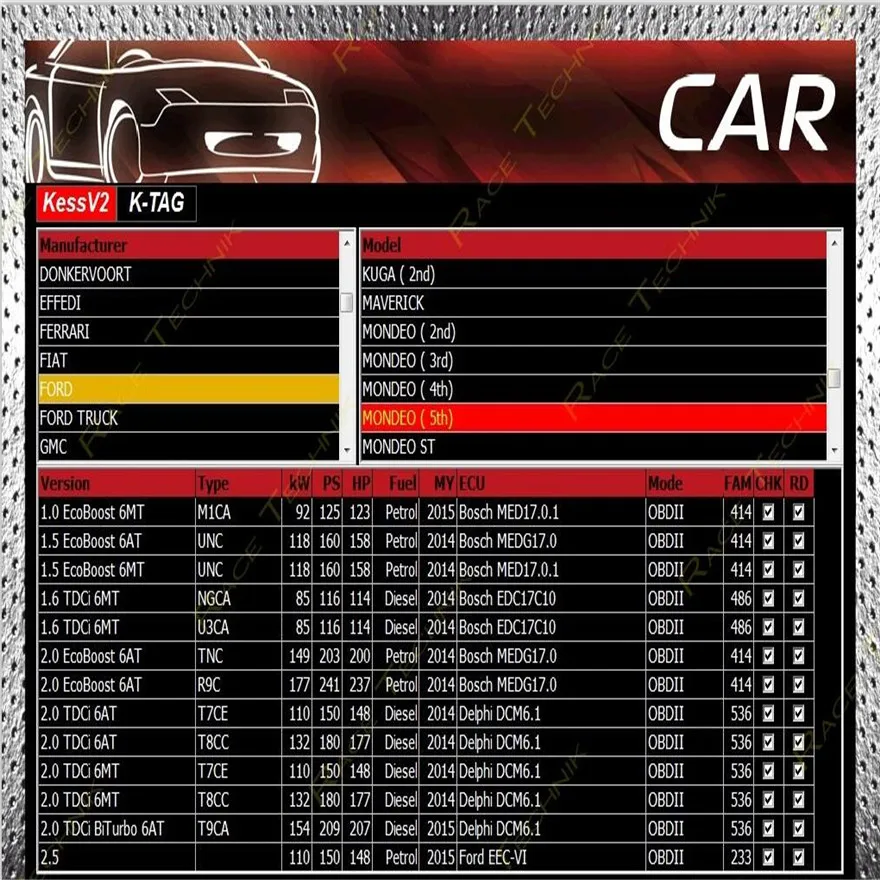
Task: Click the 233 FAM value
Action: [737, 857]
